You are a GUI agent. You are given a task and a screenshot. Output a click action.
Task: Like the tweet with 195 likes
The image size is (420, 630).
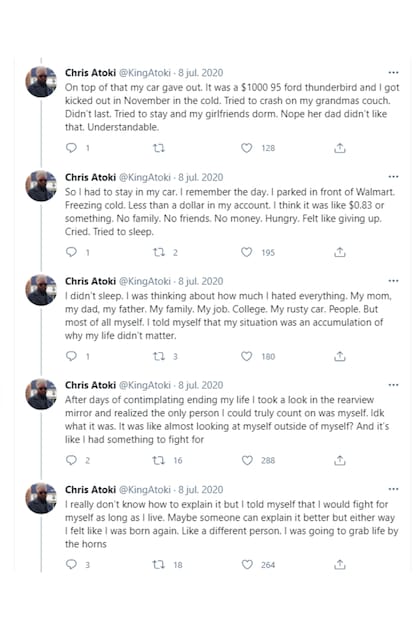click(x=247, y=252)
